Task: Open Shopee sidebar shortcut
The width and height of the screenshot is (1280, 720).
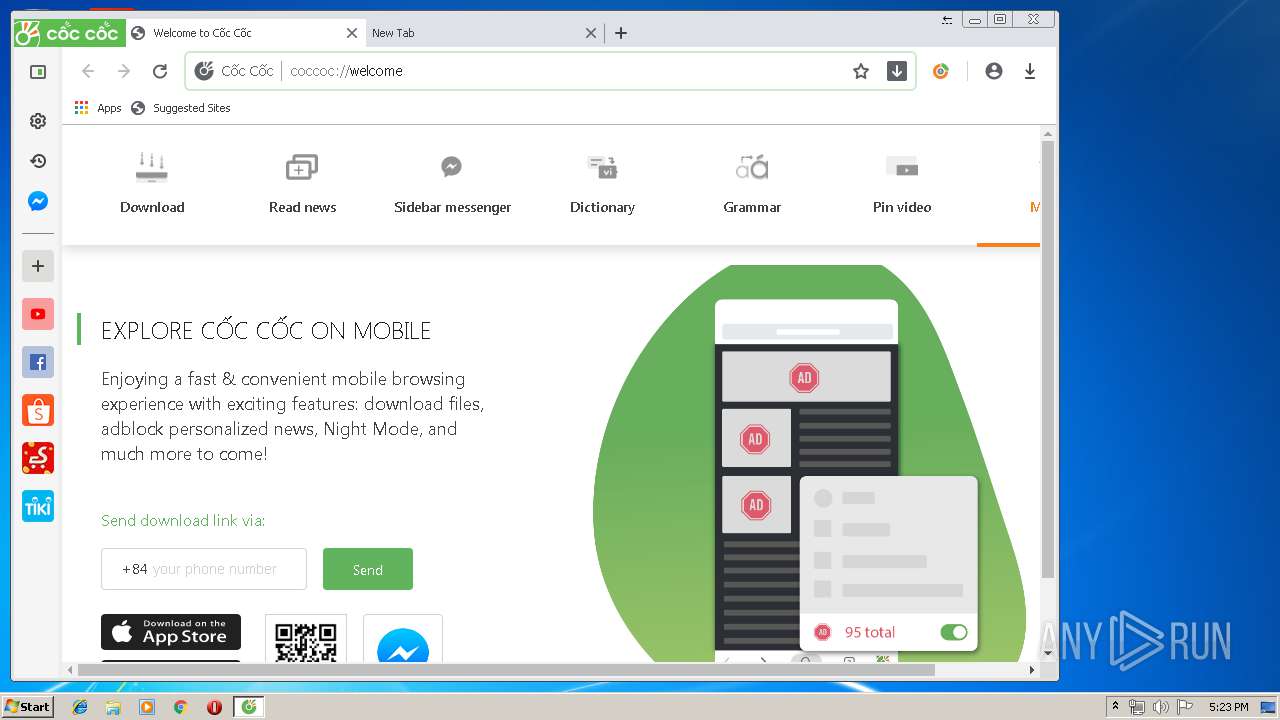Action: [38, 410]
